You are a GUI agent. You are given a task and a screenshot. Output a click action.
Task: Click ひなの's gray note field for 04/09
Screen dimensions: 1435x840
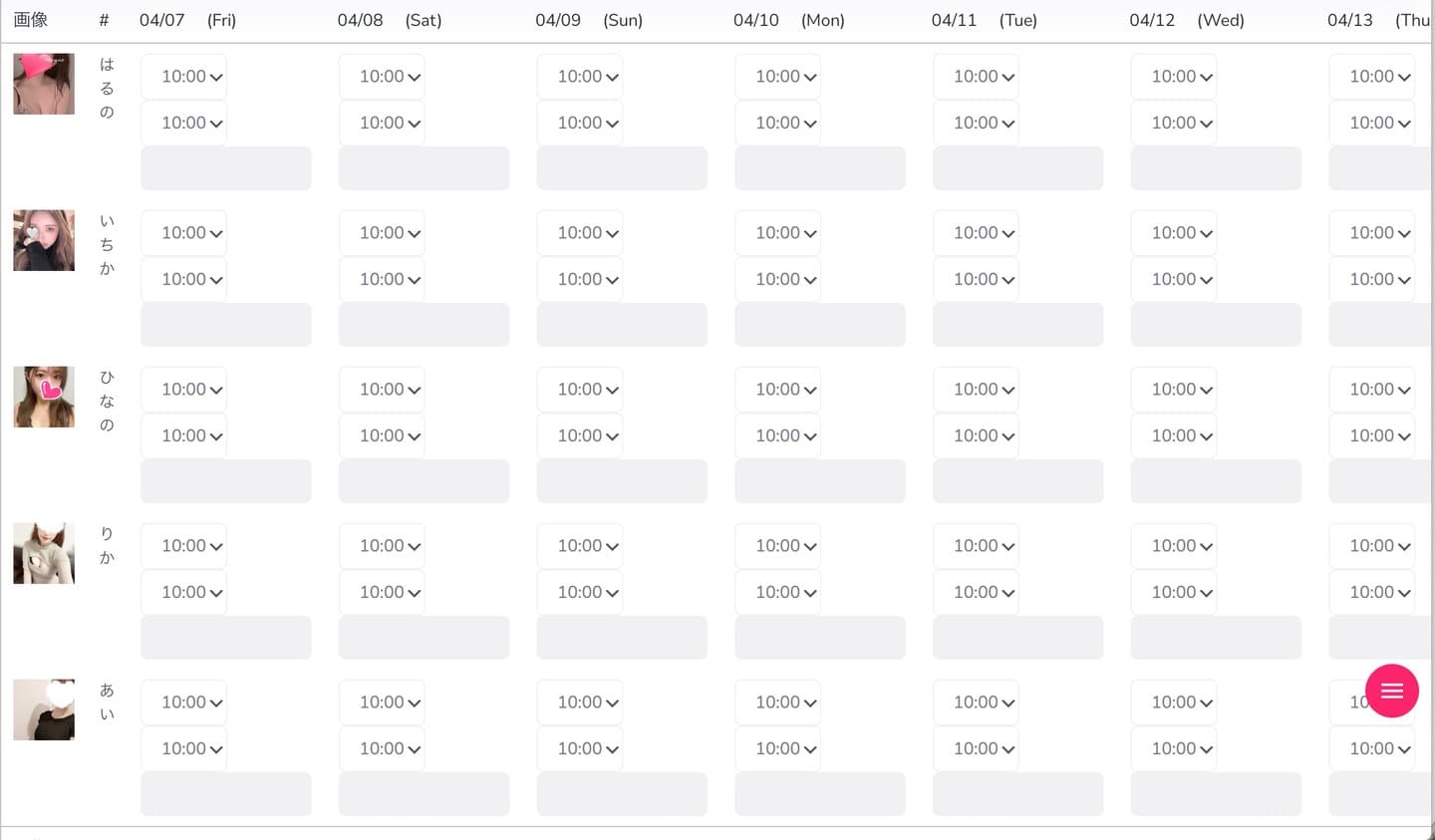coord(622,481)
